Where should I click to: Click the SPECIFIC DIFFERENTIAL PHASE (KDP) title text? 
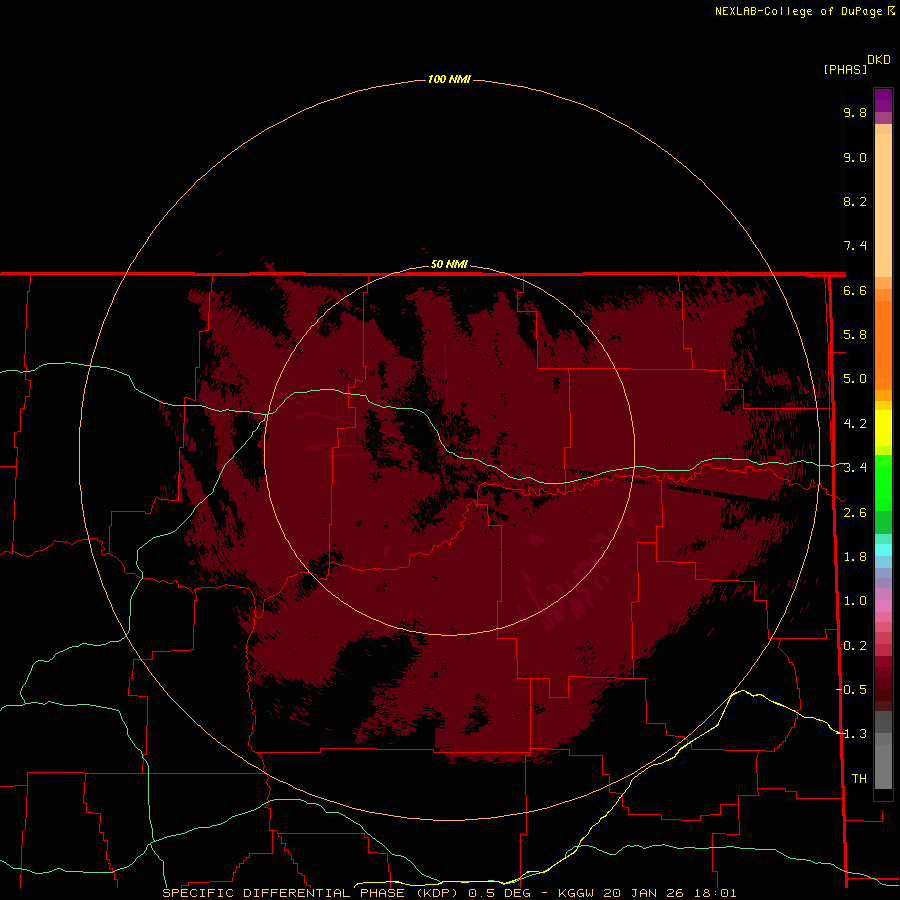click(x=311, y=893)
